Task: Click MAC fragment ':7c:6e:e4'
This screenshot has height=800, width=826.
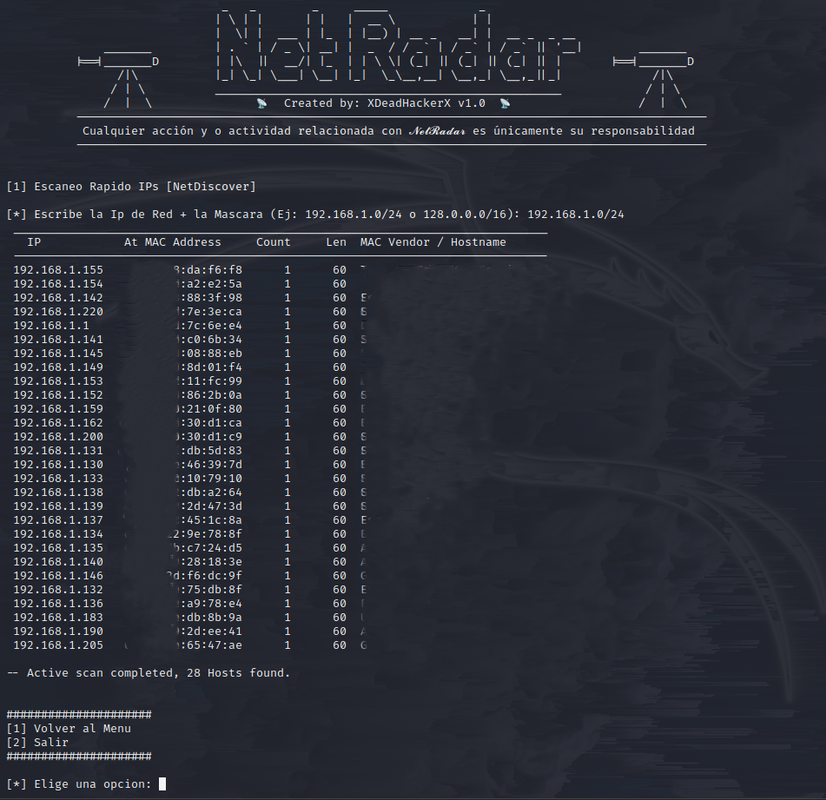Action: (x=211, y=325)
